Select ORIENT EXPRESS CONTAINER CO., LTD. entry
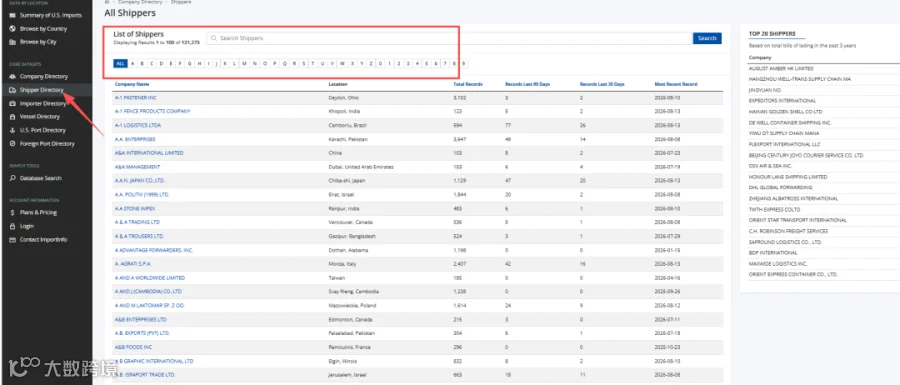Image resolution: width=900 pixels, height=385 pixels. [793, 275]
